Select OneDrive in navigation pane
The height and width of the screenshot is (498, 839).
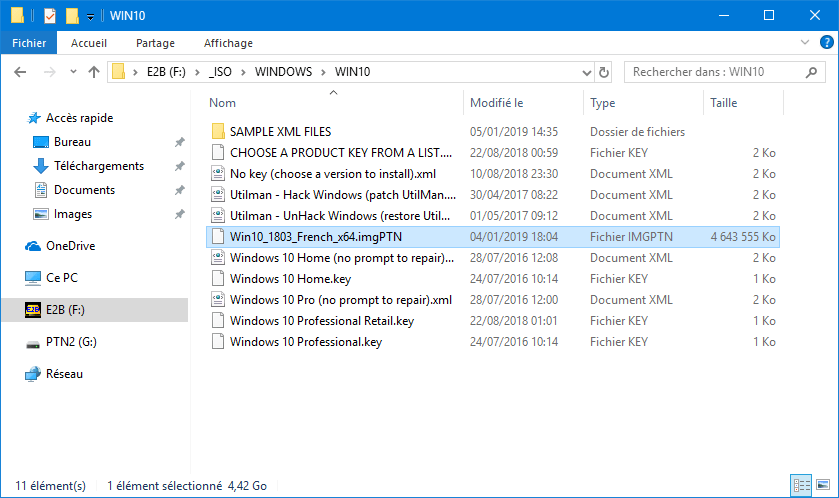click(70, 246)
